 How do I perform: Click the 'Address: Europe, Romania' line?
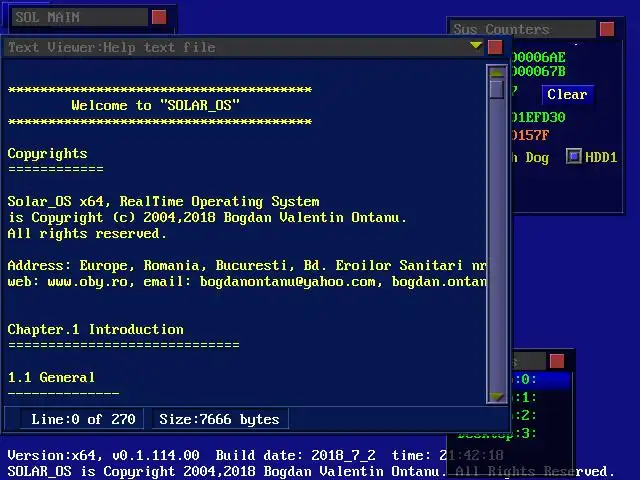(247, 265)
